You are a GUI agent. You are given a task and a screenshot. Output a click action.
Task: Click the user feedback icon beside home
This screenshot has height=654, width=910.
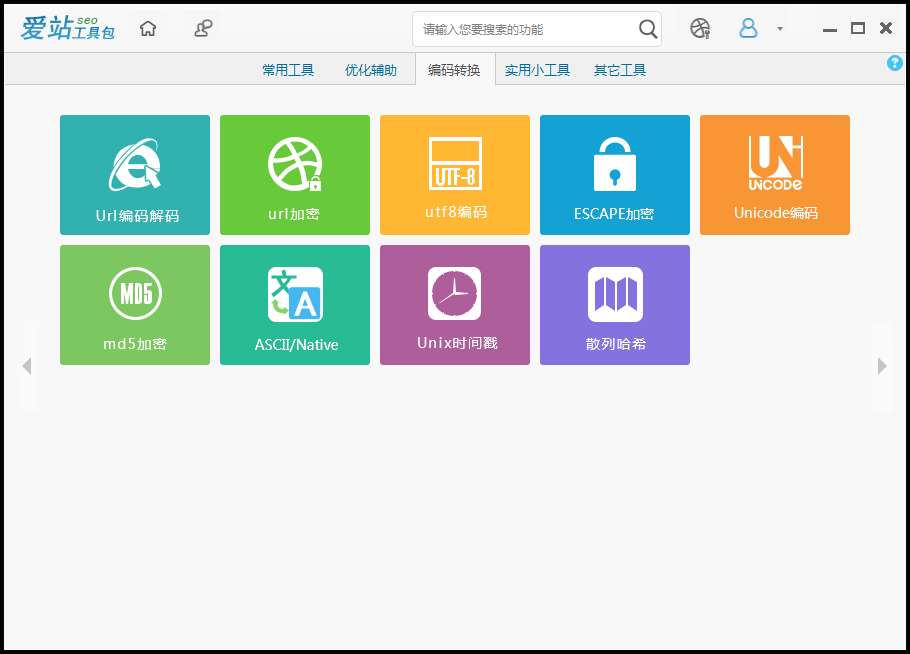point(203,28)
